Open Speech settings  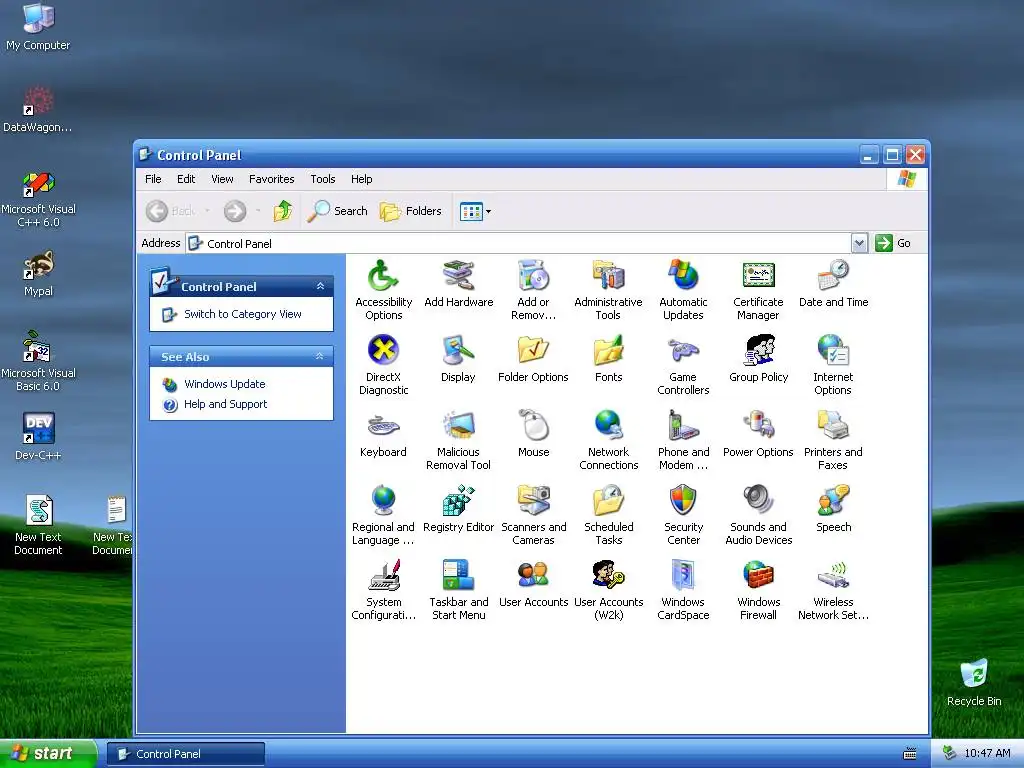(833, 509)
